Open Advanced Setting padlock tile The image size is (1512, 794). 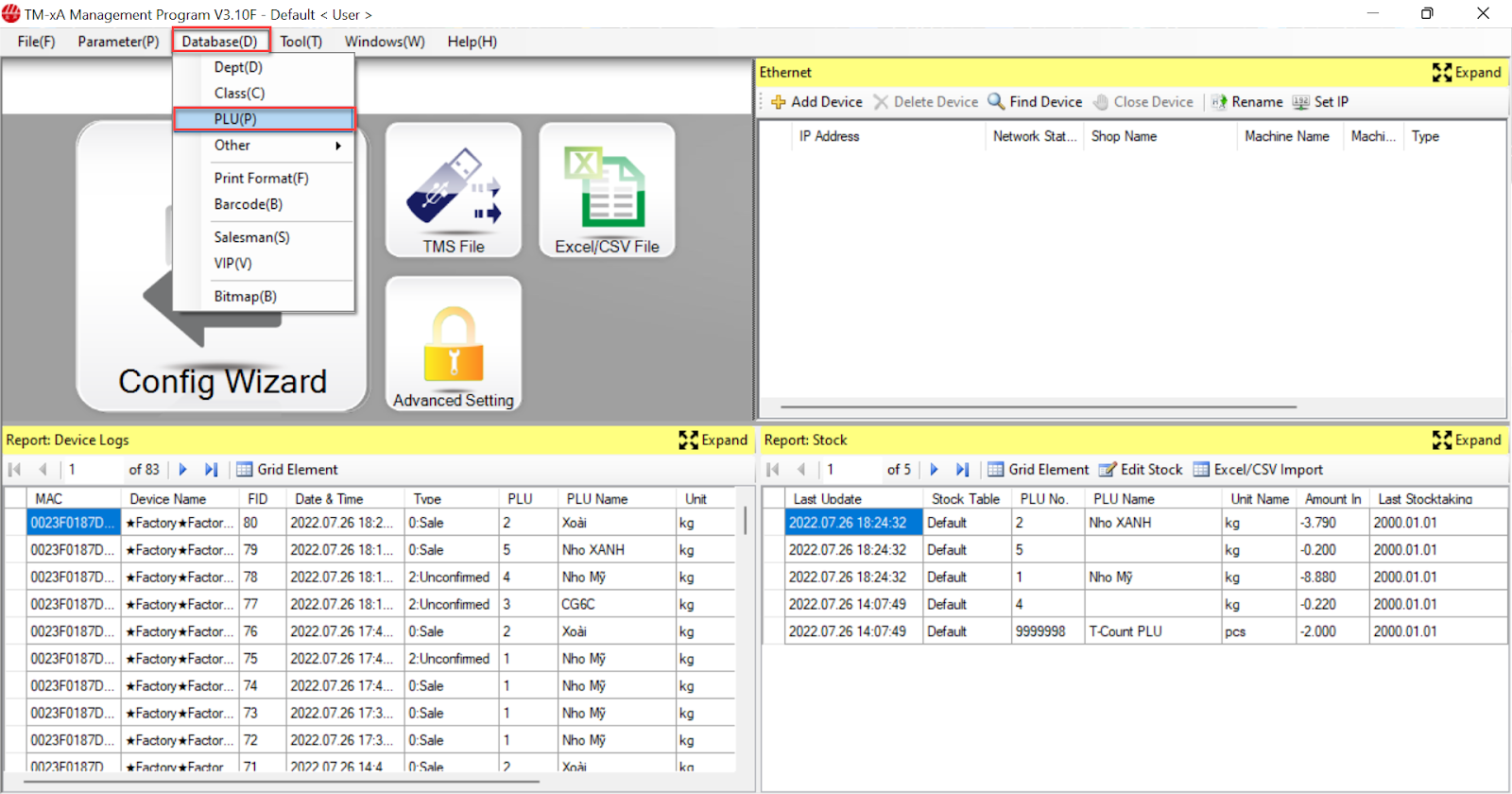point(454,345)
